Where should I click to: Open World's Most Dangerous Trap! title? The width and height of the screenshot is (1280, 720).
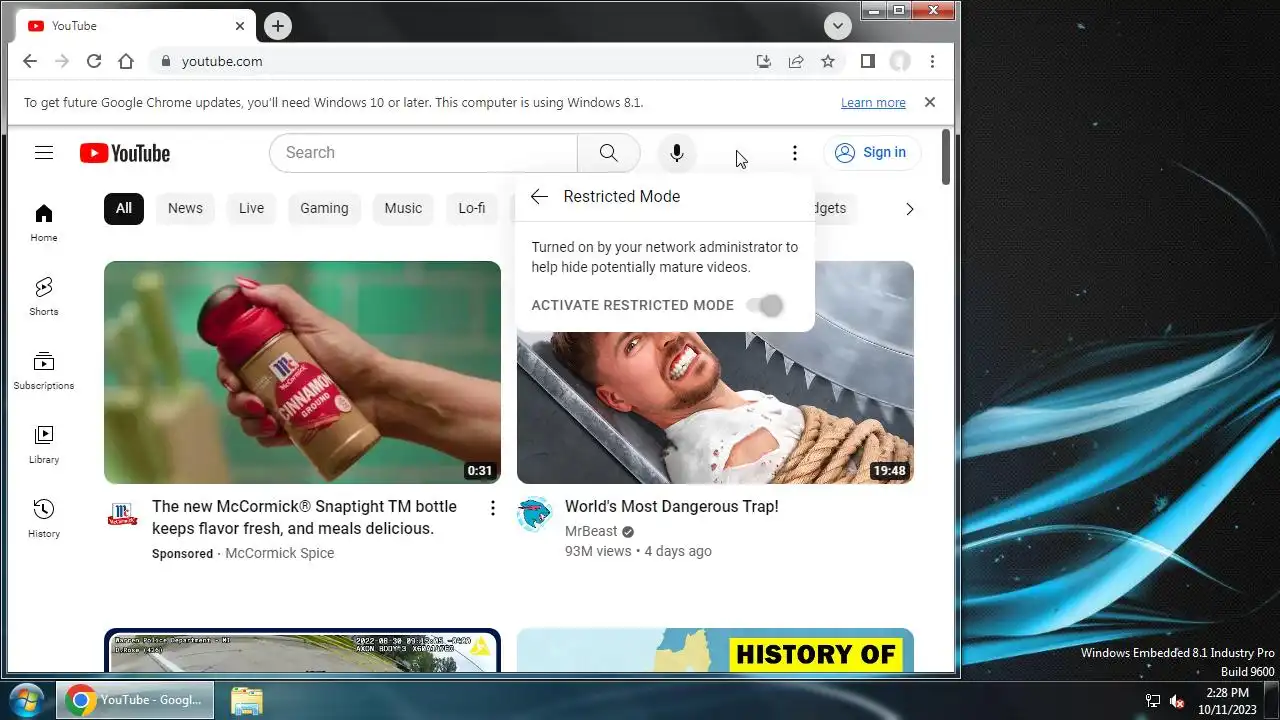tap(672, 507)
